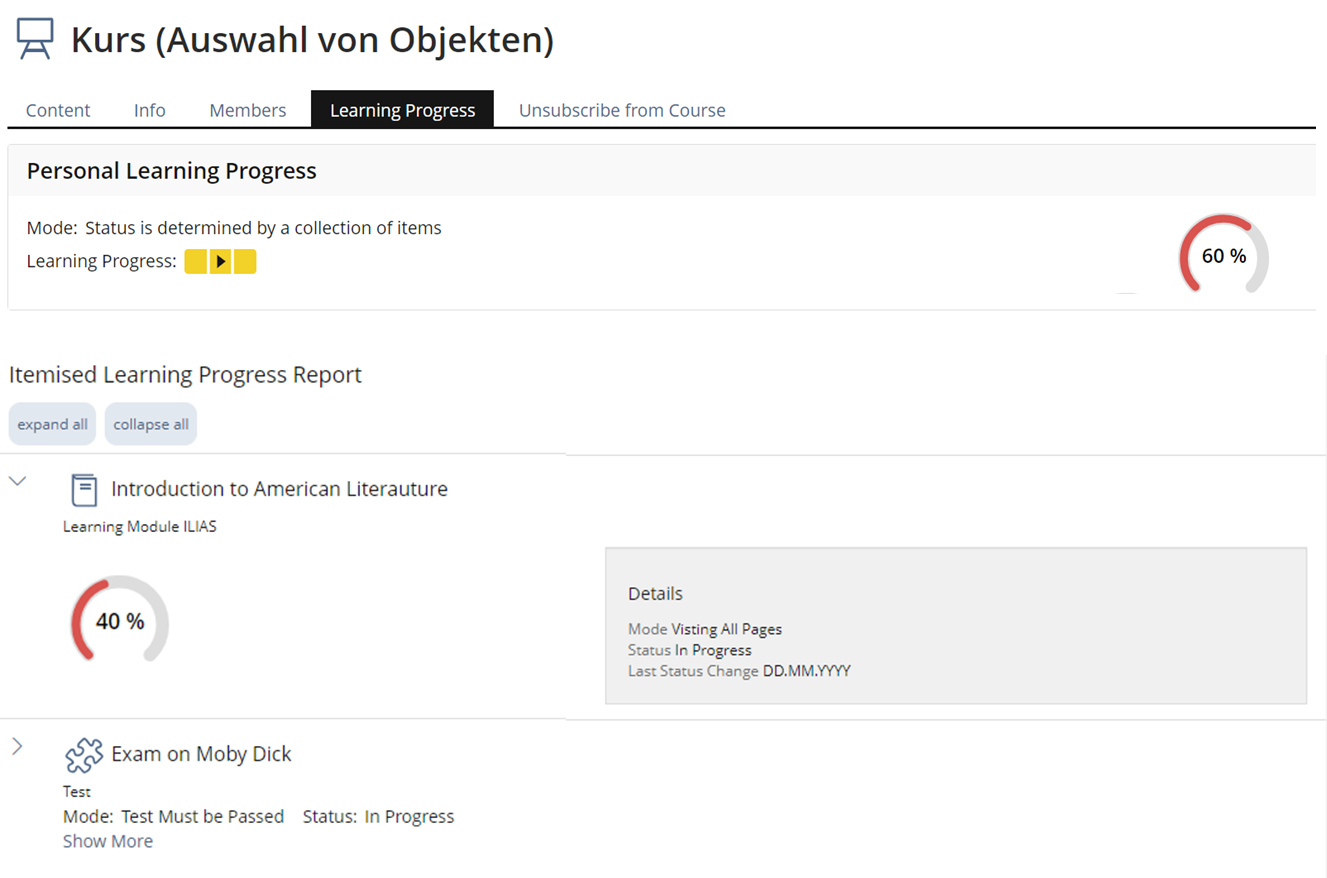The width and height of the screenshot is (1327, 878).
Task: Collapse the Introduction to American Literature item
Action: (x=17, y=482)
